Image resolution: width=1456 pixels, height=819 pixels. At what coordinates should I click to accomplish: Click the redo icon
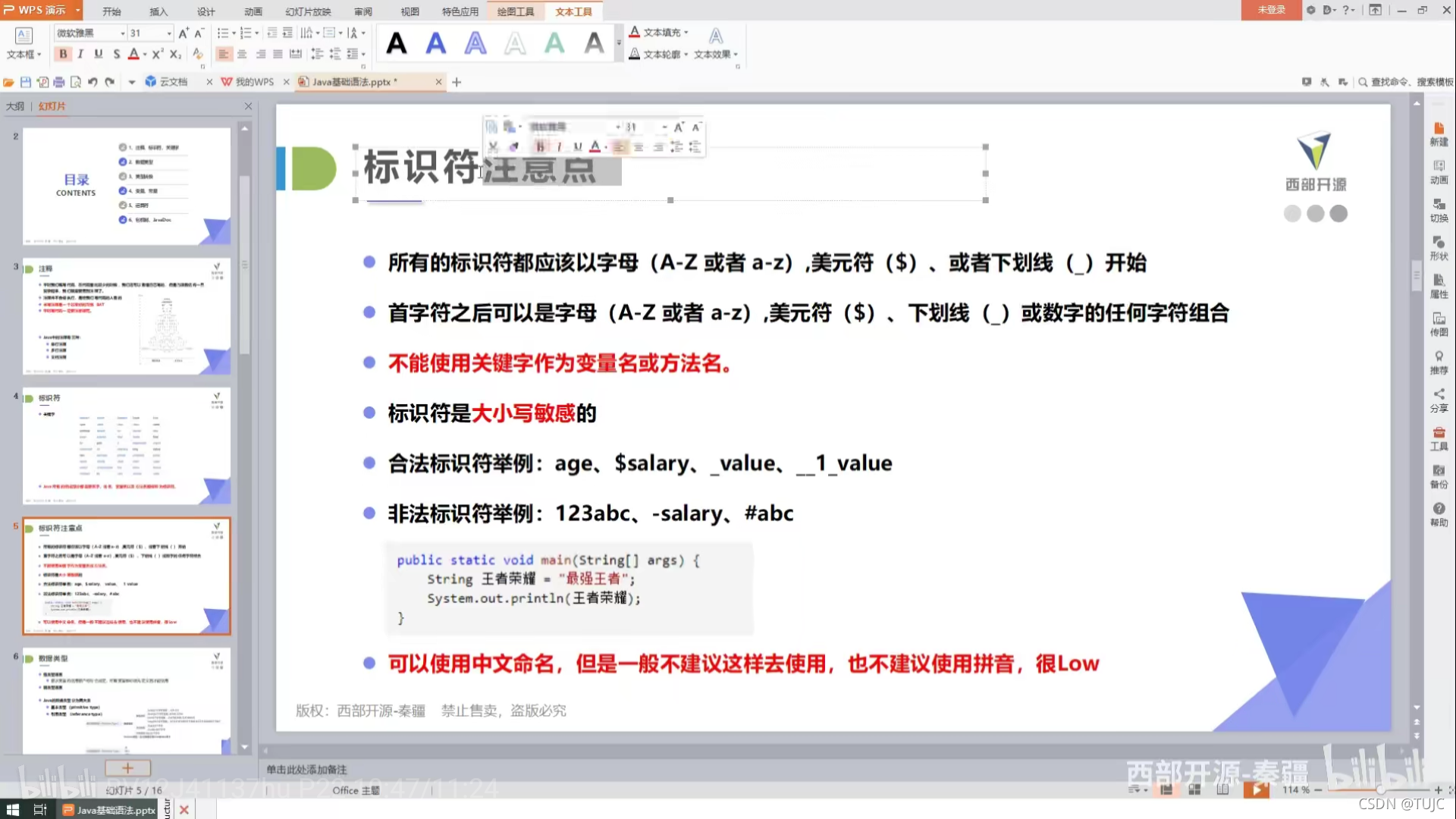pos(110,82)
